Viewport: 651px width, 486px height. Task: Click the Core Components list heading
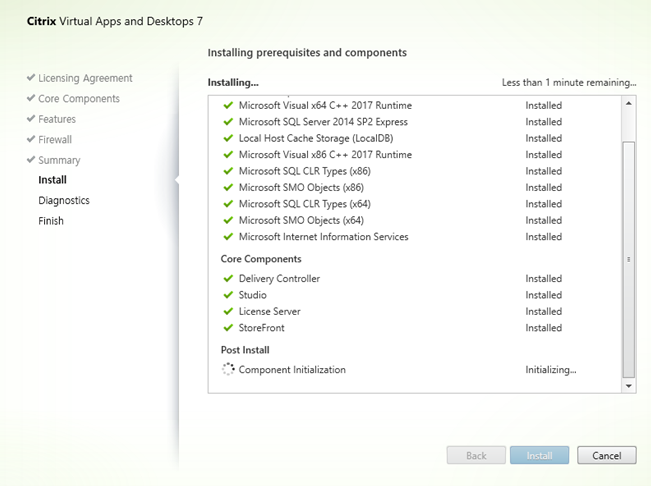[261, 259]
